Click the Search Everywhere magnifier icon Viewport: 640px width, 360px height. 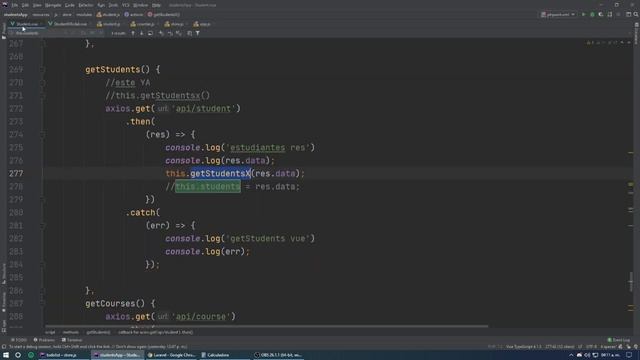click(x=636, y=15)
